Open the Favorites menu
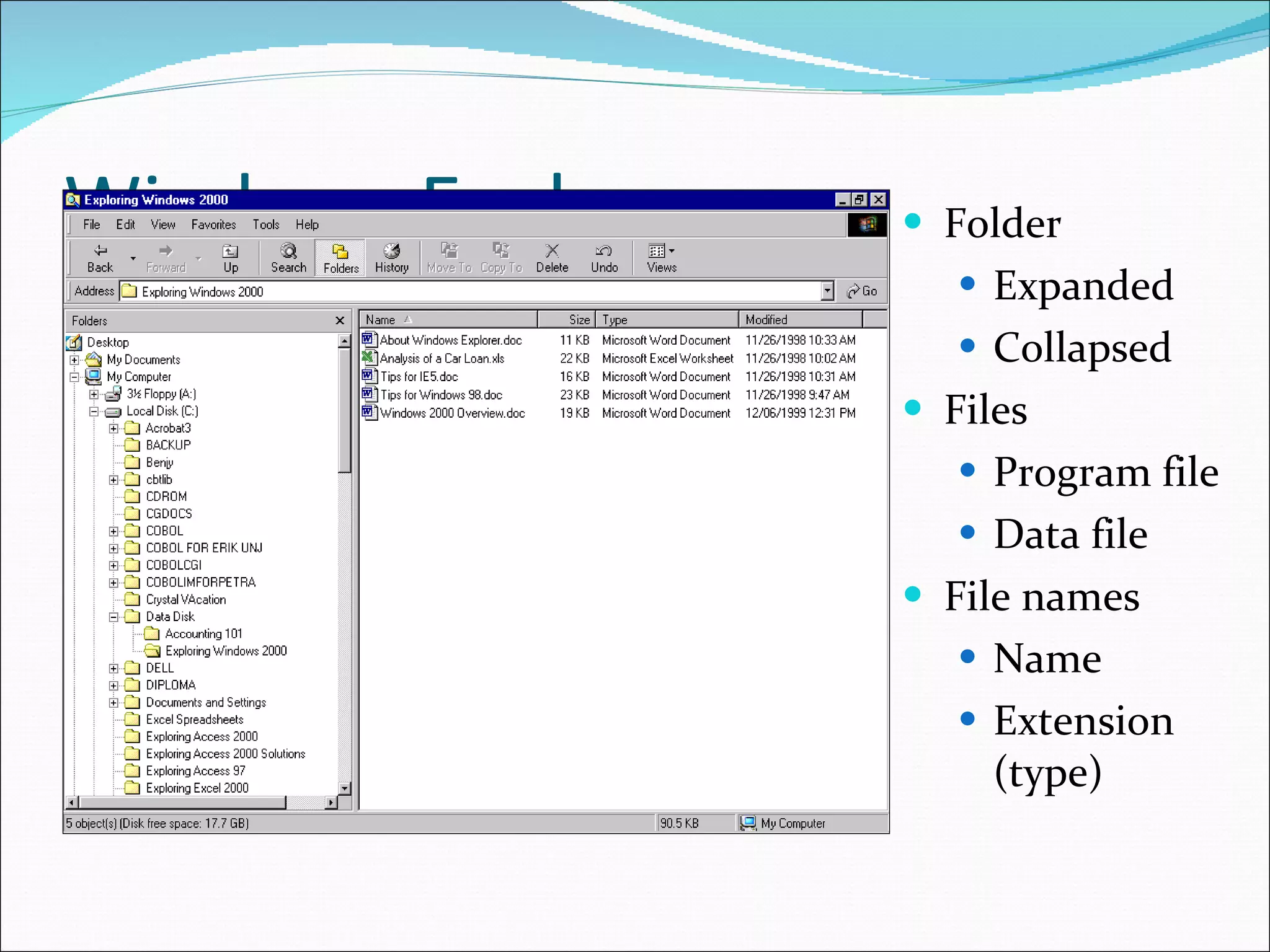The image size is (1270, 952). click(x=213, y=224)
